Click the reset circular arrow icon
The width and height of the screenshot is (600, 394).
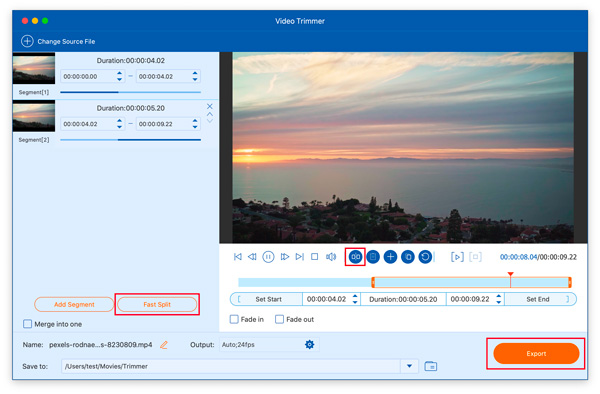coord(425,257)
